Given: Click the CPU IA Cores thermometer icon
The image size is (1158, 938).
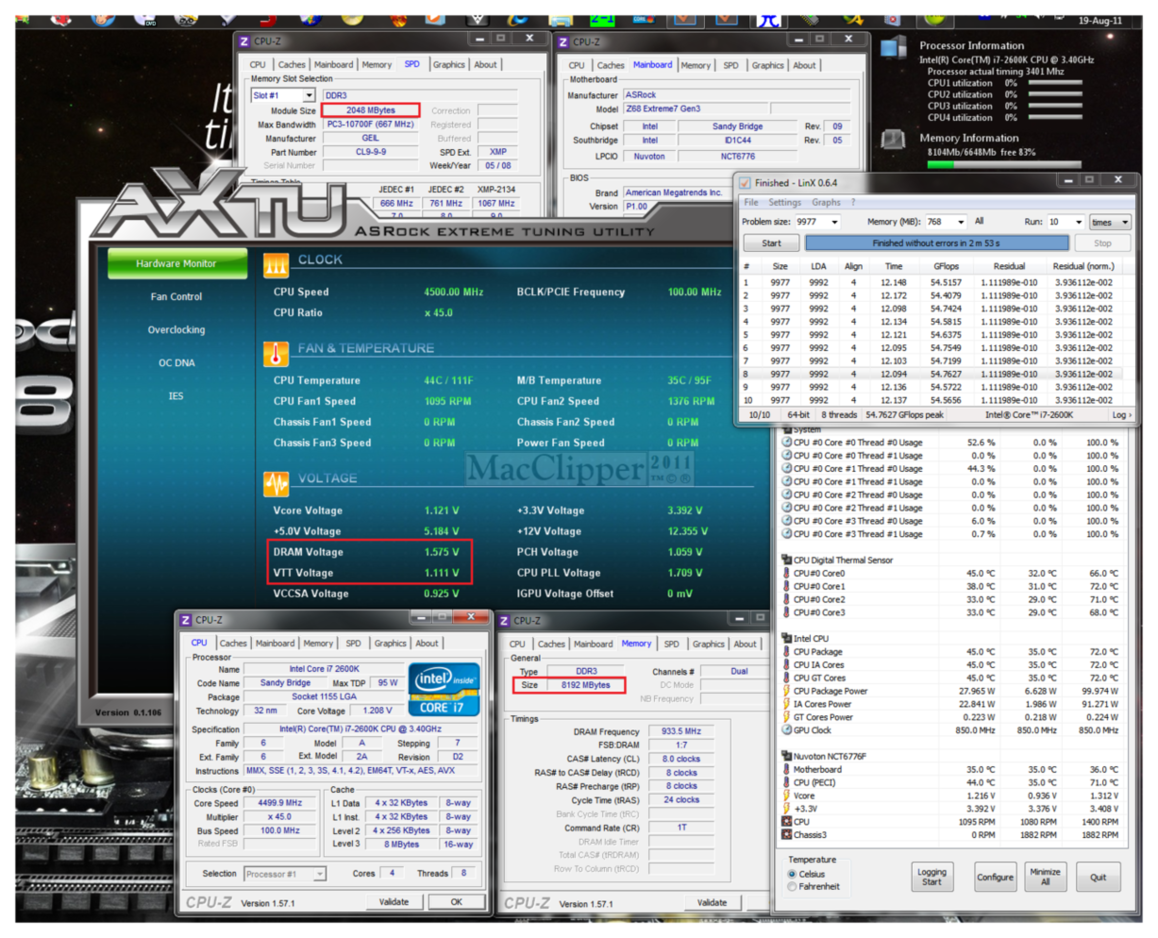Looking at the screenshot, I should (x=787, y=665).
